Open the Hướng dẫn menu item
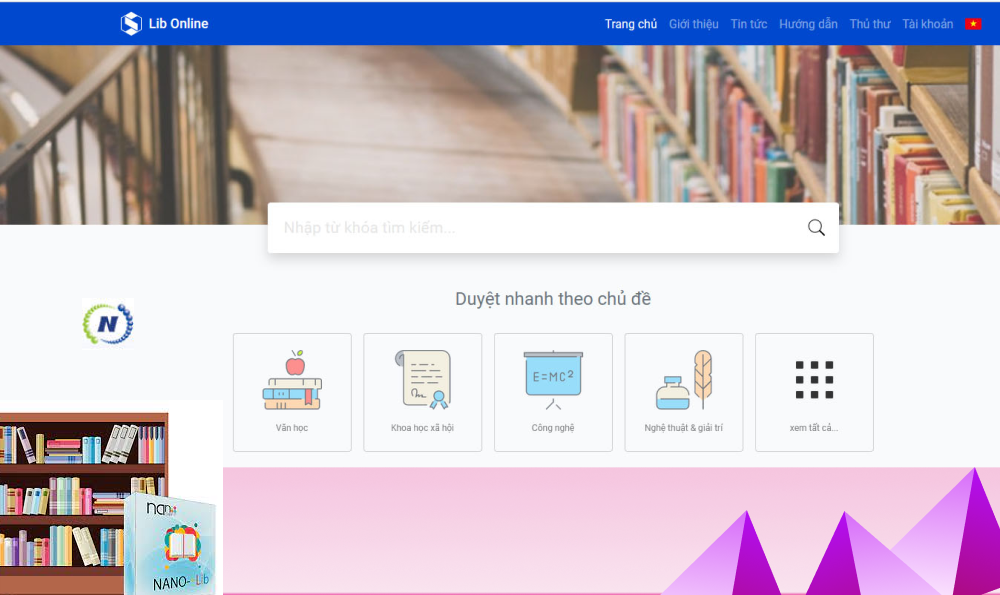 click(x=808, y=24)
